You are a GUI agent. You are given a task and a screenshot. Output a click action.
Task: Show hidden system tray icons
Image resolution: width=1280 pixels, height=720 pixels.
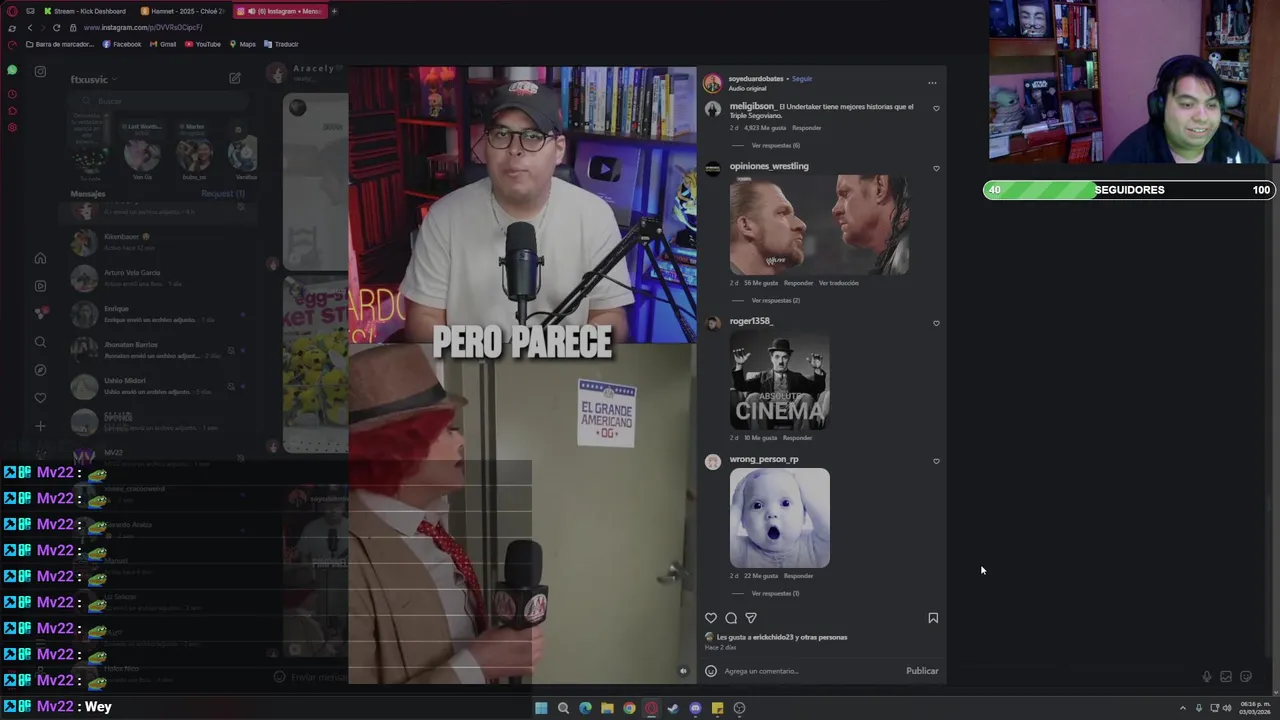[1184, 708]
